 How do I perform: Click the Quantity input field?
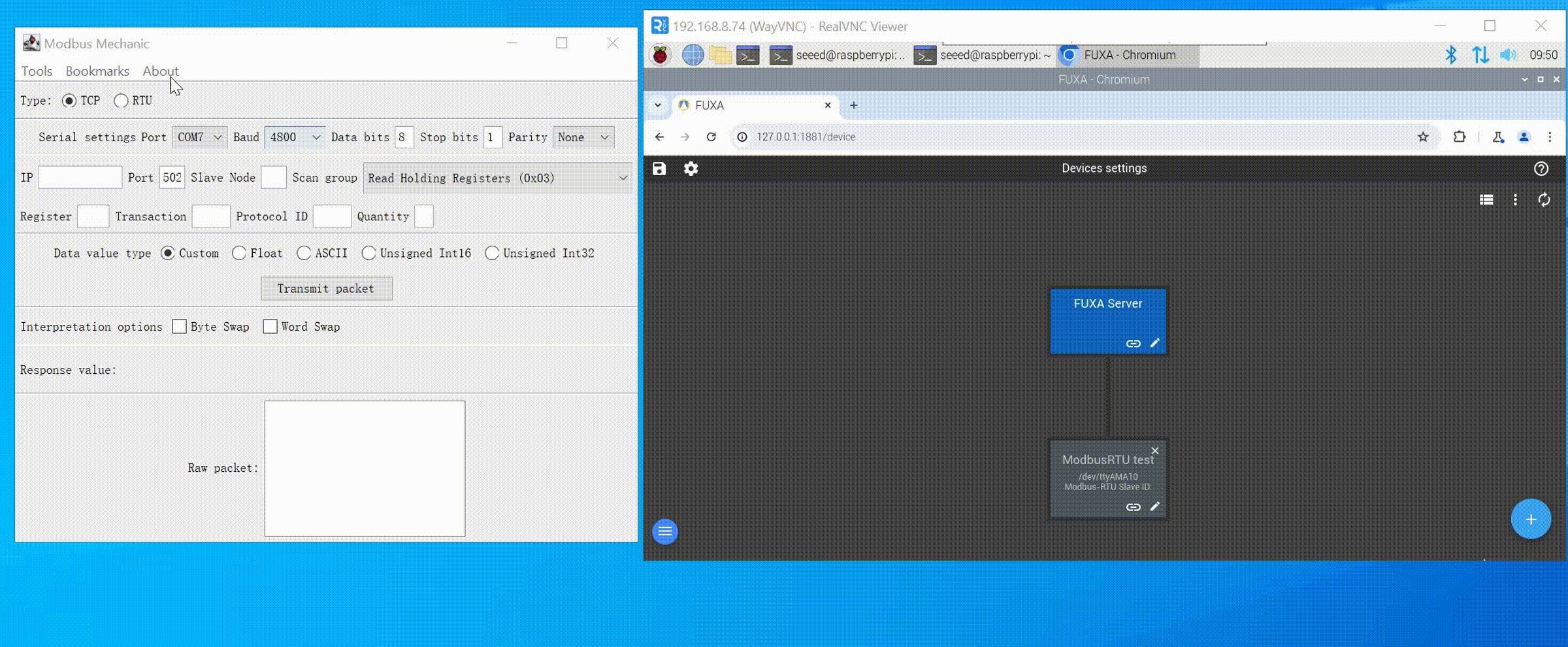tap(424, 216)
